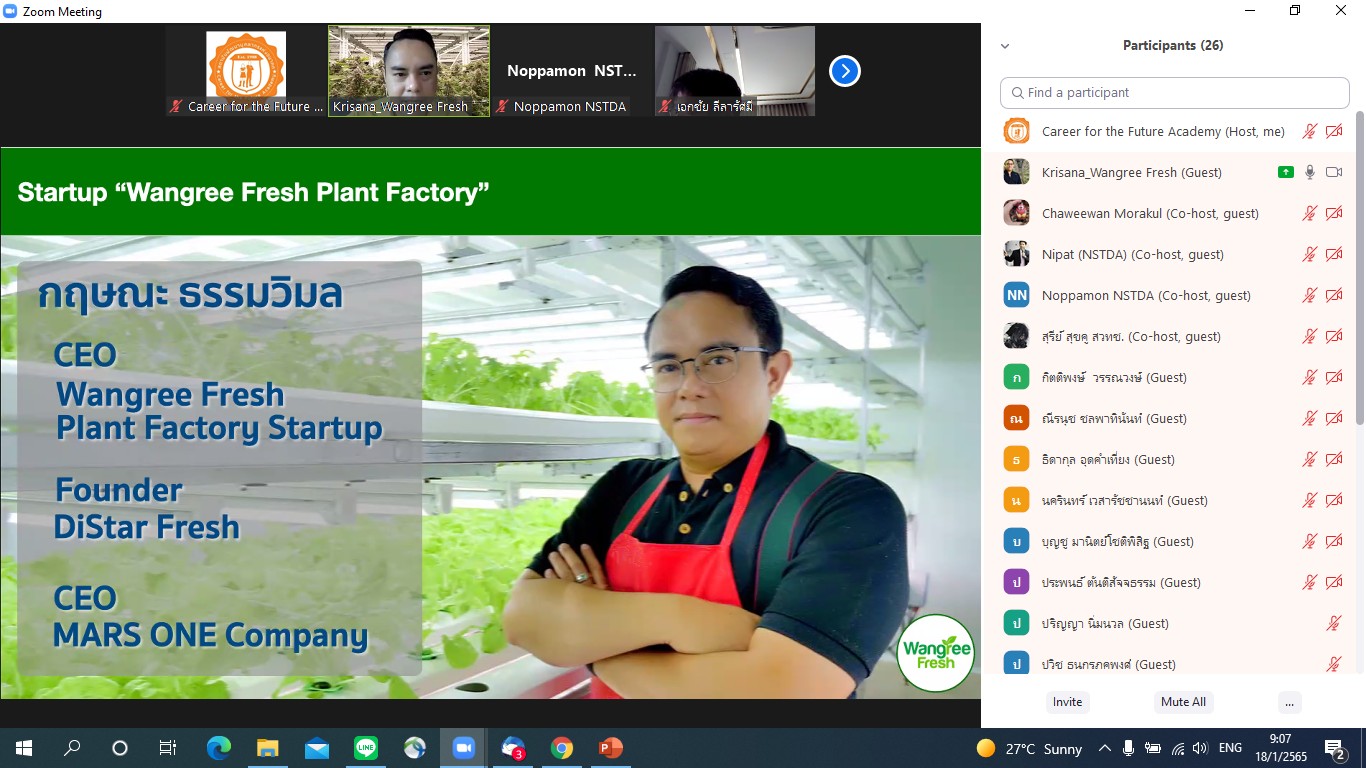Open PowerPoint from the taskbar
Screen dimensions: 1366x768
pyautogui.click(x=610, y=748)
